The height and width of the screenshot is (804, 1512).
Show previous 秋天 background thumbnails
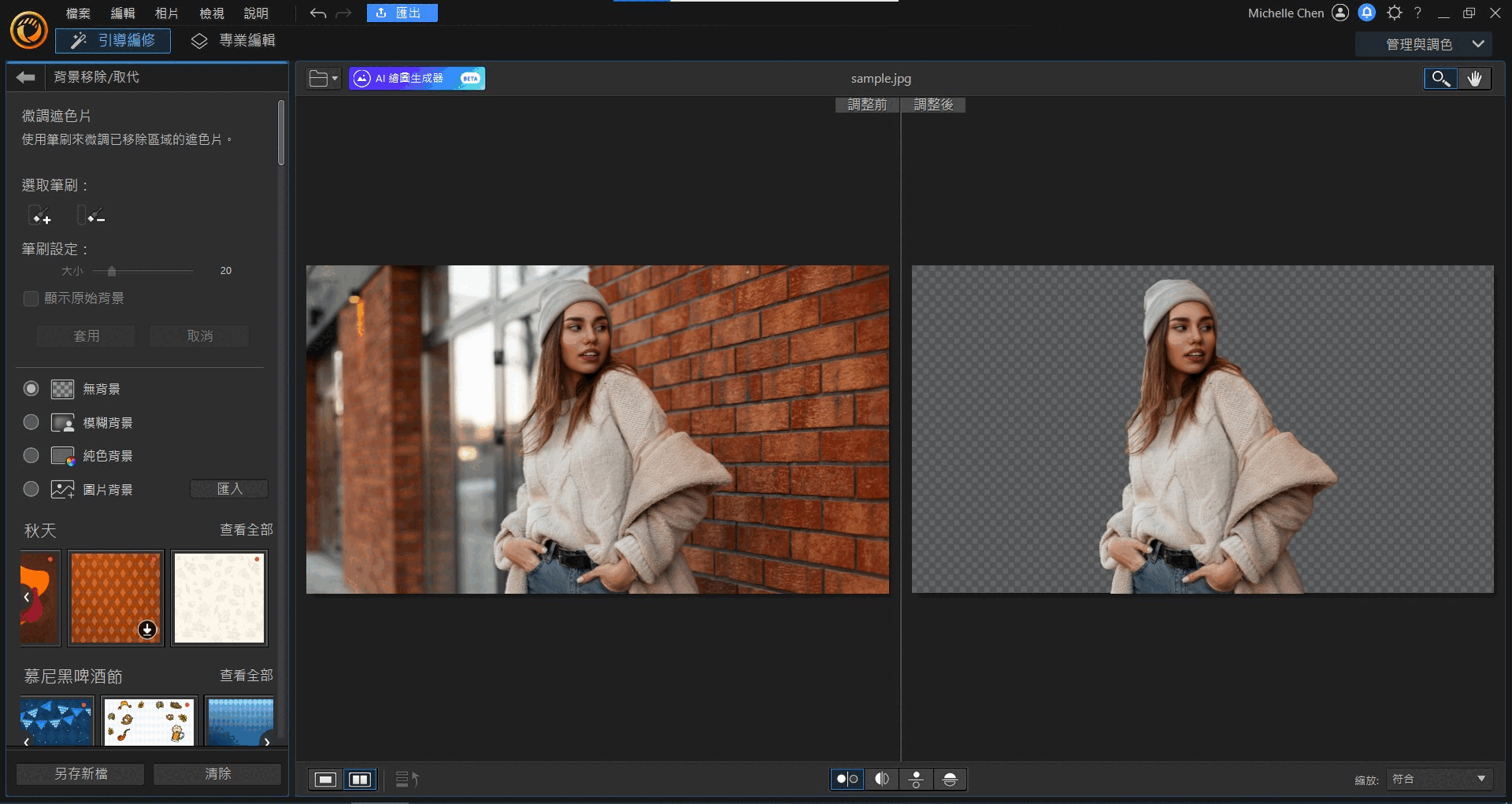pos(27,597)
